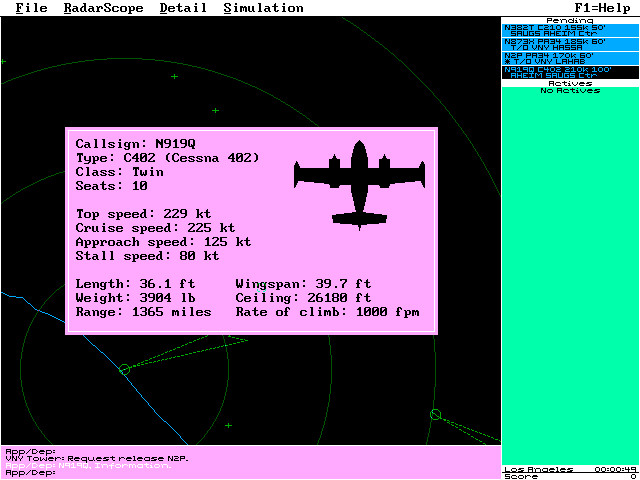Click the airport circle at lower right radar
640x480 pixels.
coord(436,415)
